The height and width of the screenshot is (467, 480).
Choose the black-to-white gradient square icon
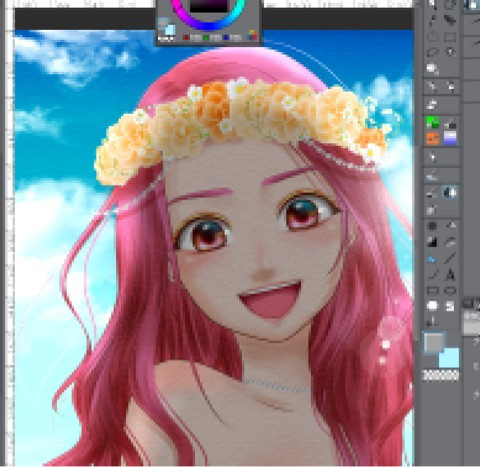click(x=432, y=242)
